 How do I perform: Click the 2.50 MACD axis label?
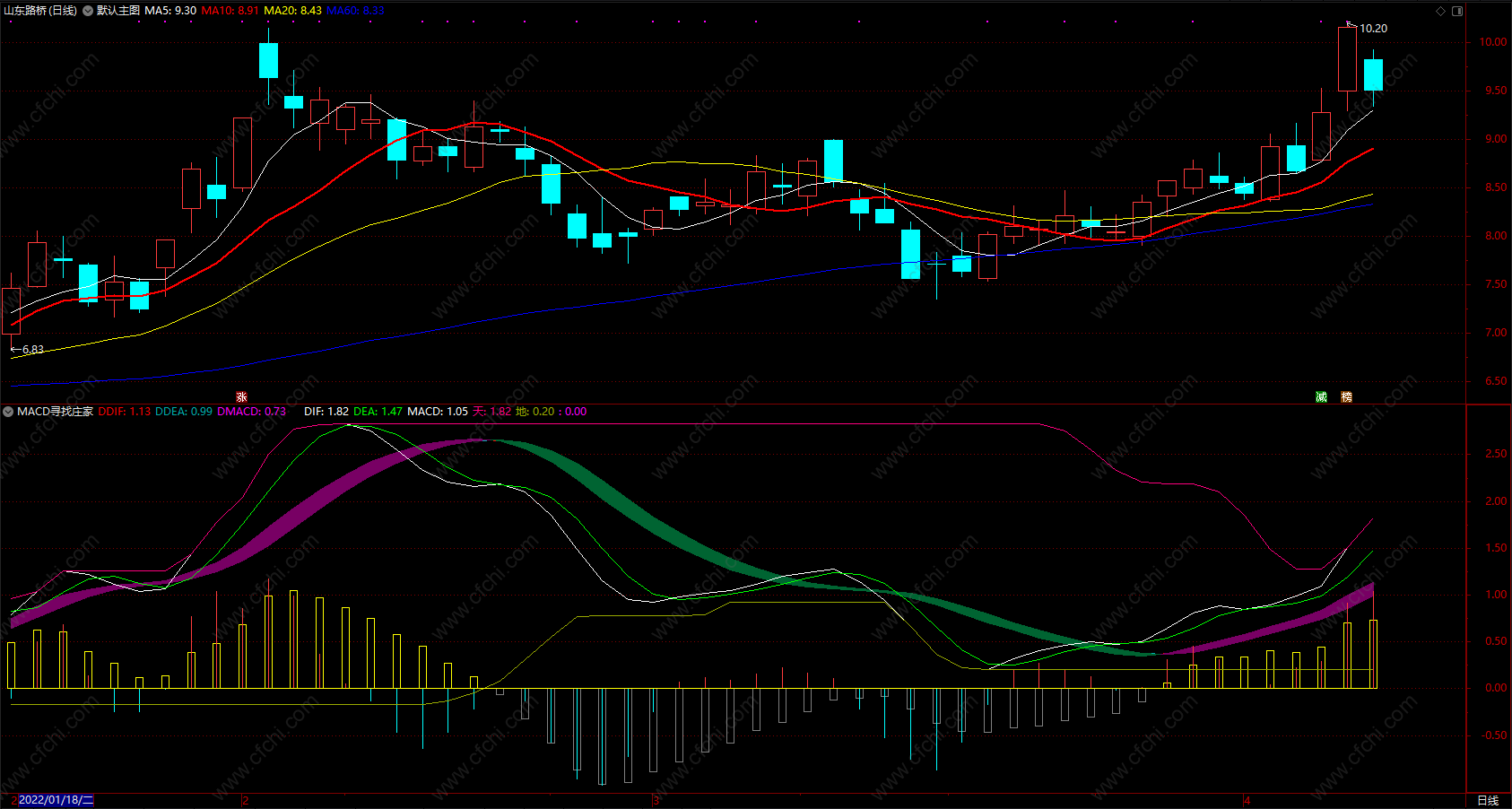pos(1496,454)
